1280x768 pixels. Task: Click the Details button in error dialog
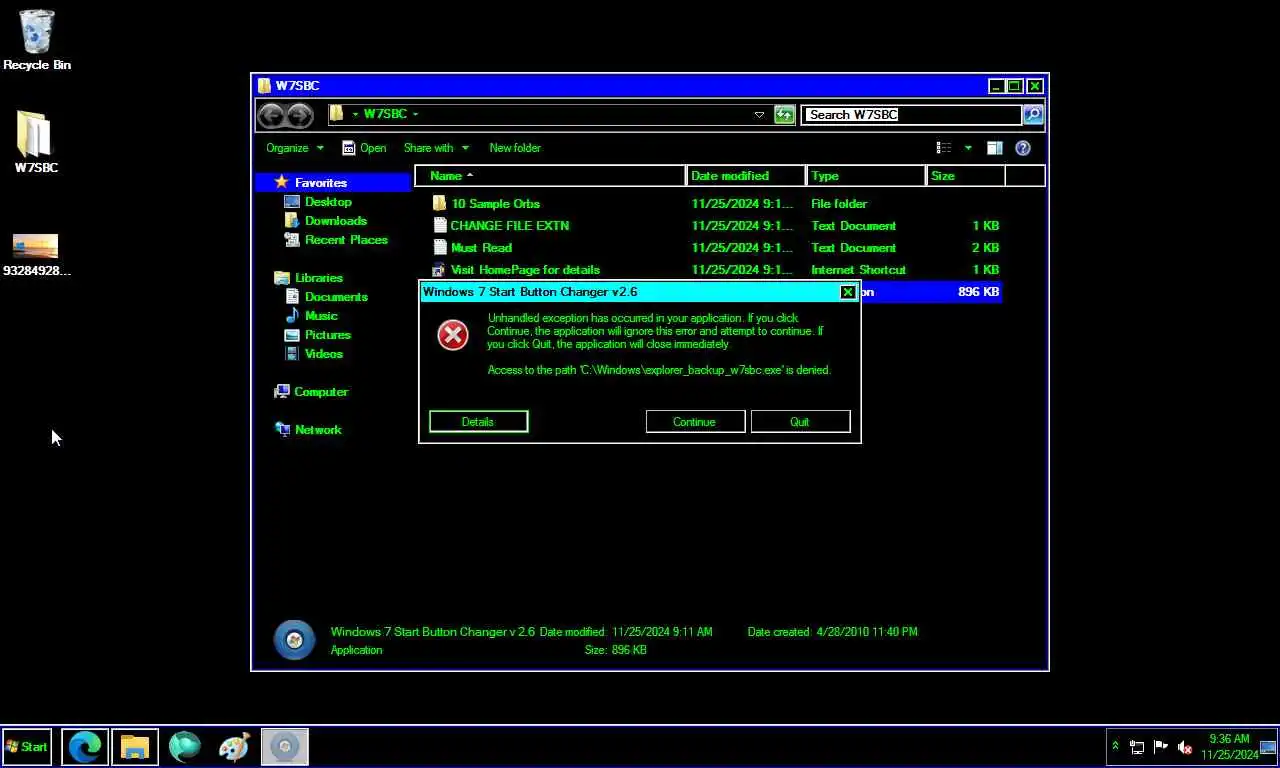tap(478, 422)
